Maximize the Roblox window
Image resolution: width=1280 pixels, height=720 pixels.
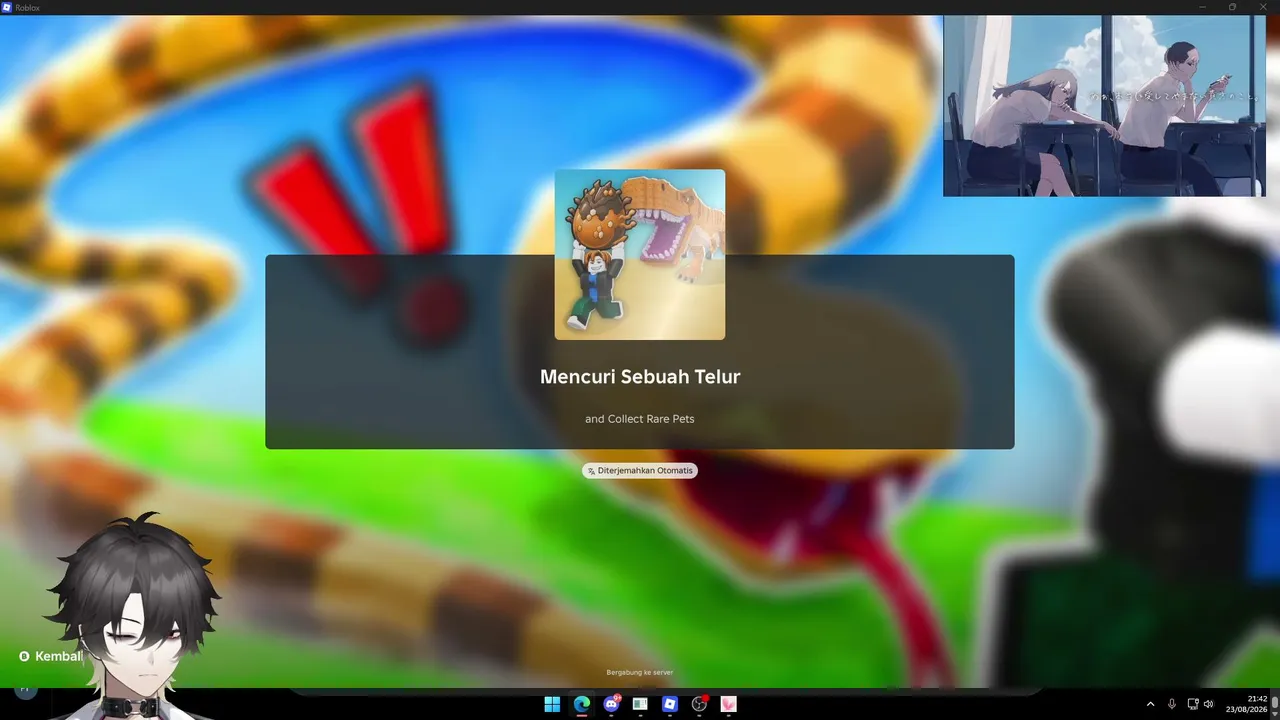[x=1232, y=7]
